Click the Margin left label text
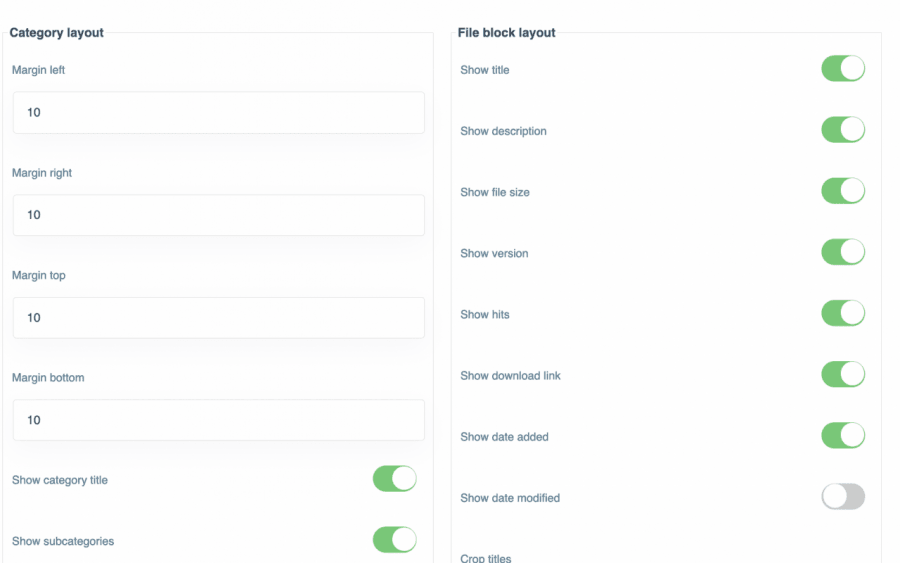This screenshot has height=563, width=900. point(39,71)
